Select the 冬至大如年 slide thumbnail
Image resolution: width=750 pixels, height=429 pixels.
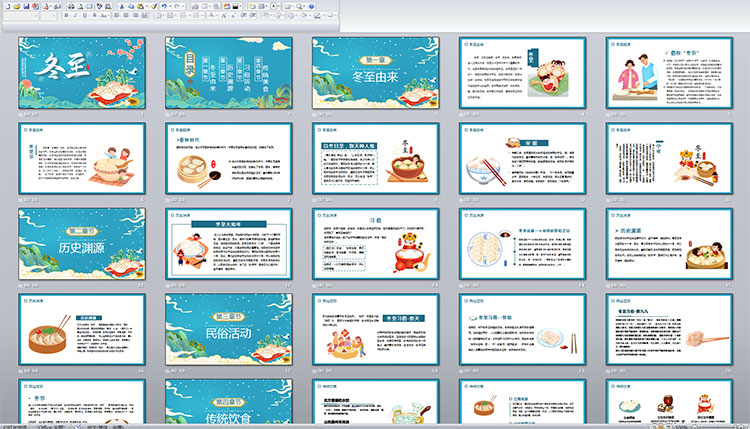229,244
